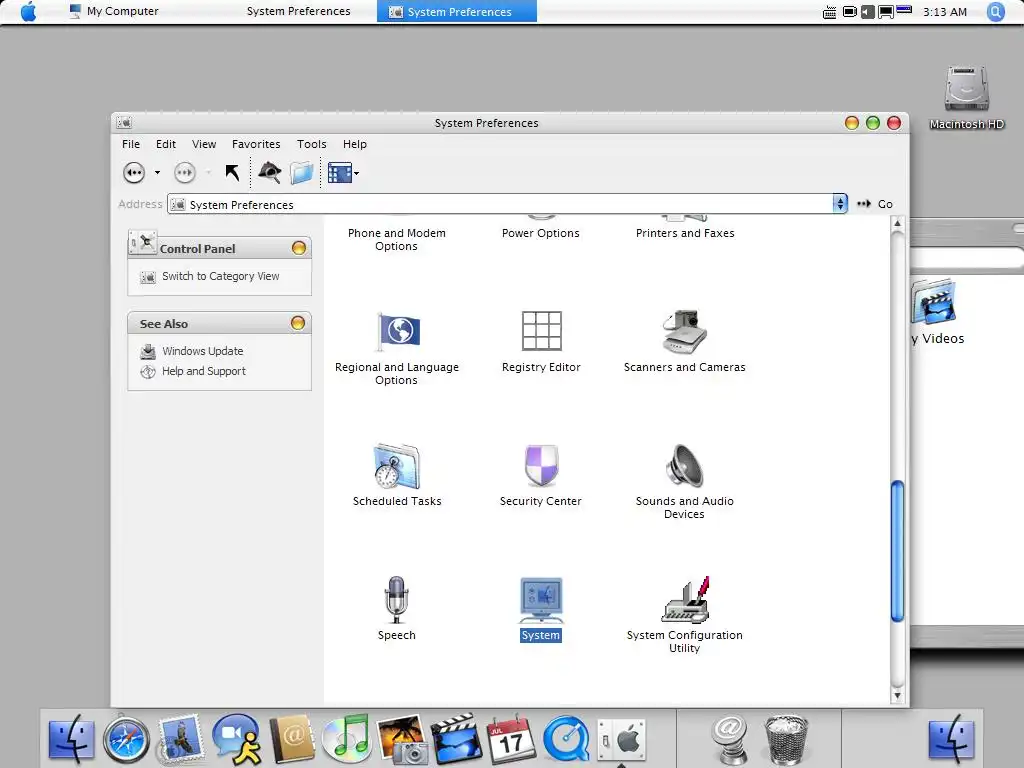Open the Security Center shield icon
Screen dimensions: 1024x768
click(x=541, y=466)
